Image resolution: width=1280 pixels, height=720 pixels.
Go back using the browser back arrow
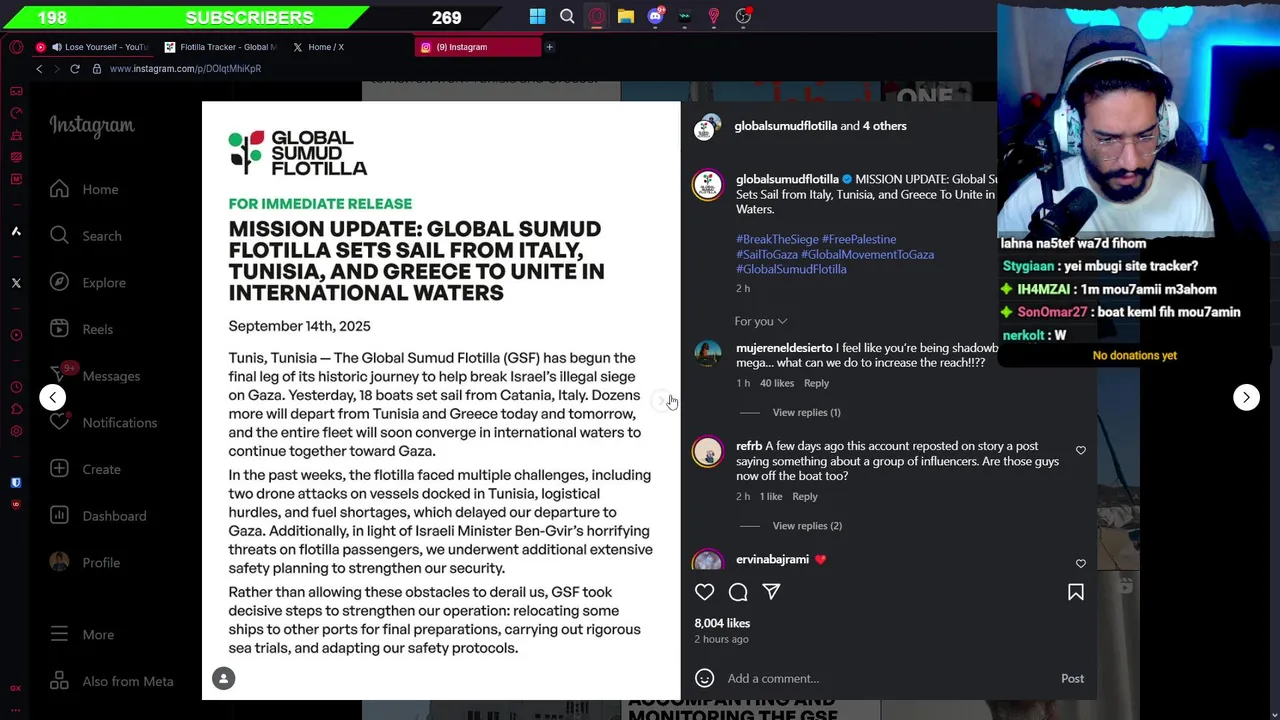[39, 69]
